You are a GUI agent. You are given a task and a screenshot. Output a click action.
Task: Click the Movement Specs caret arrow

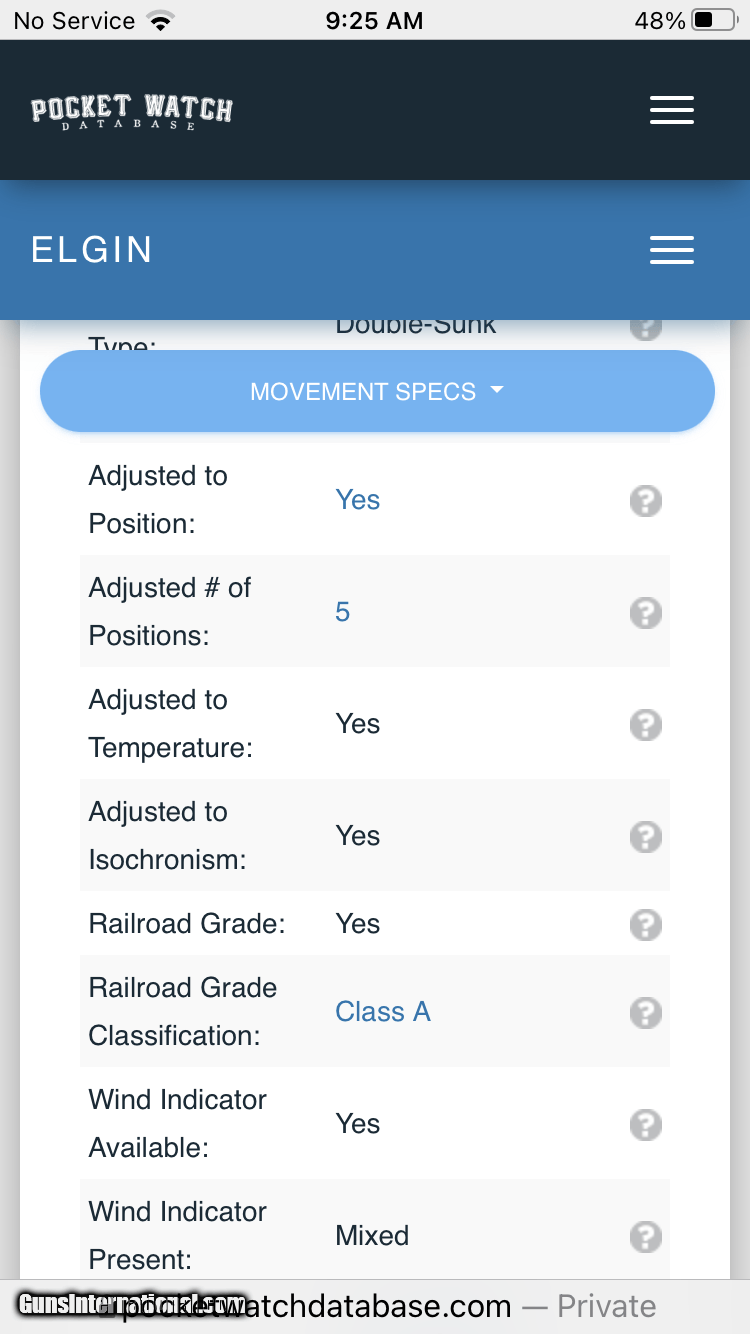[x=497, y=391]
